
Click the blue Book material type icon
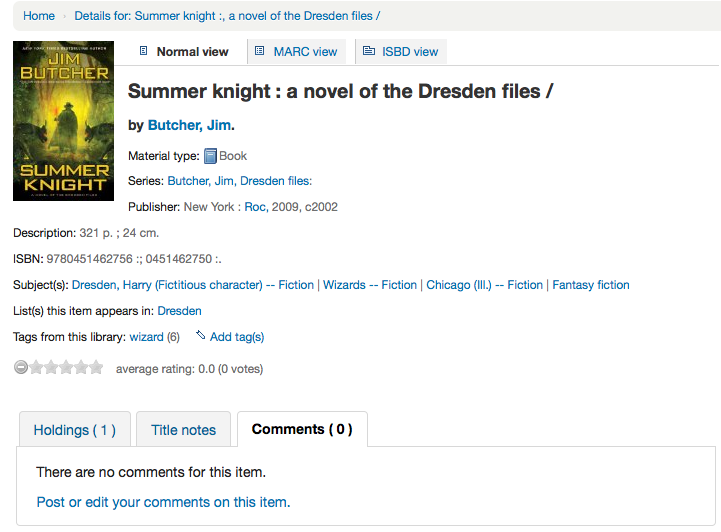pos(210,156)
